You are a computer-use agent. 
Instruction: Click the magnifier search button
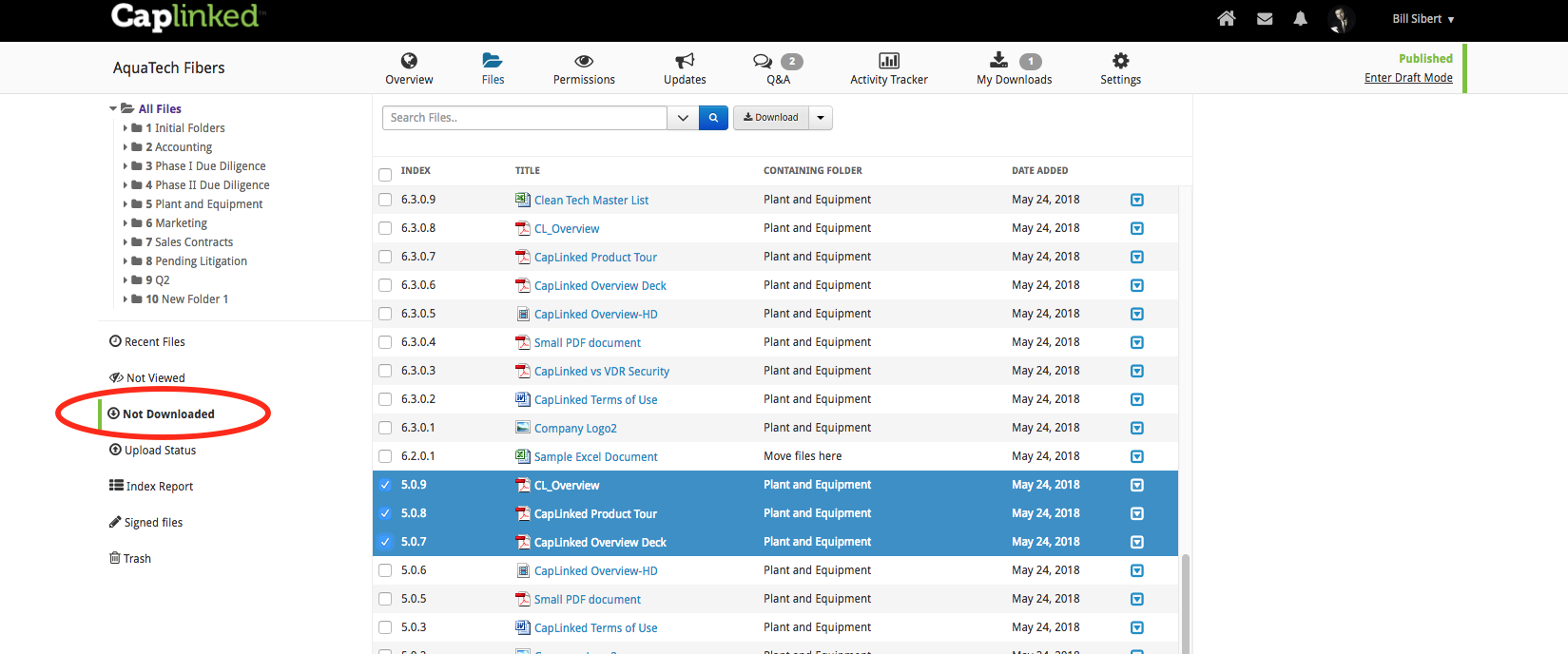tap(713, 118)
